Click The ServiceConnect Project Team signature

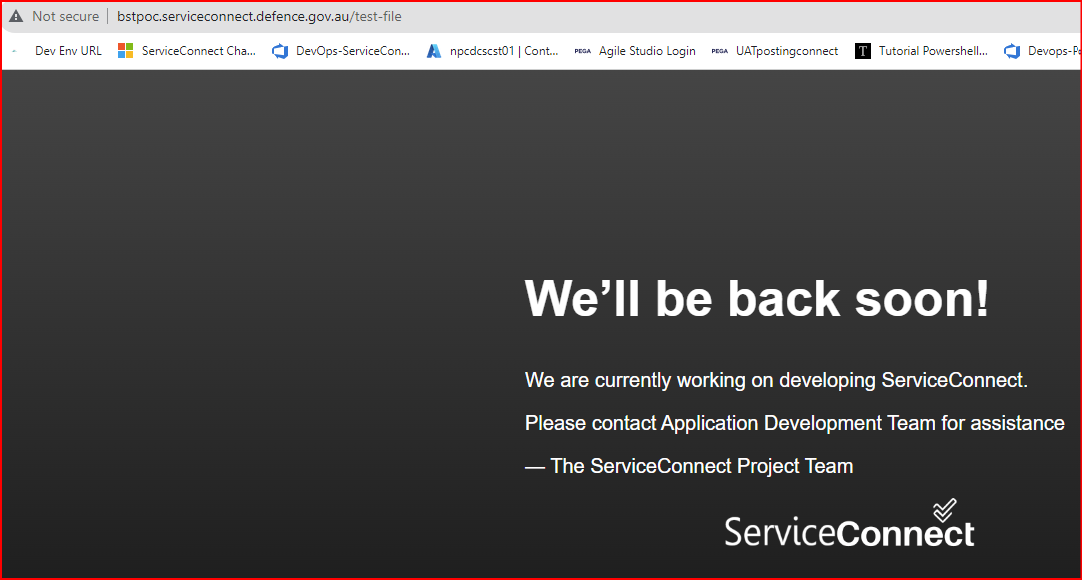(689, 466)
